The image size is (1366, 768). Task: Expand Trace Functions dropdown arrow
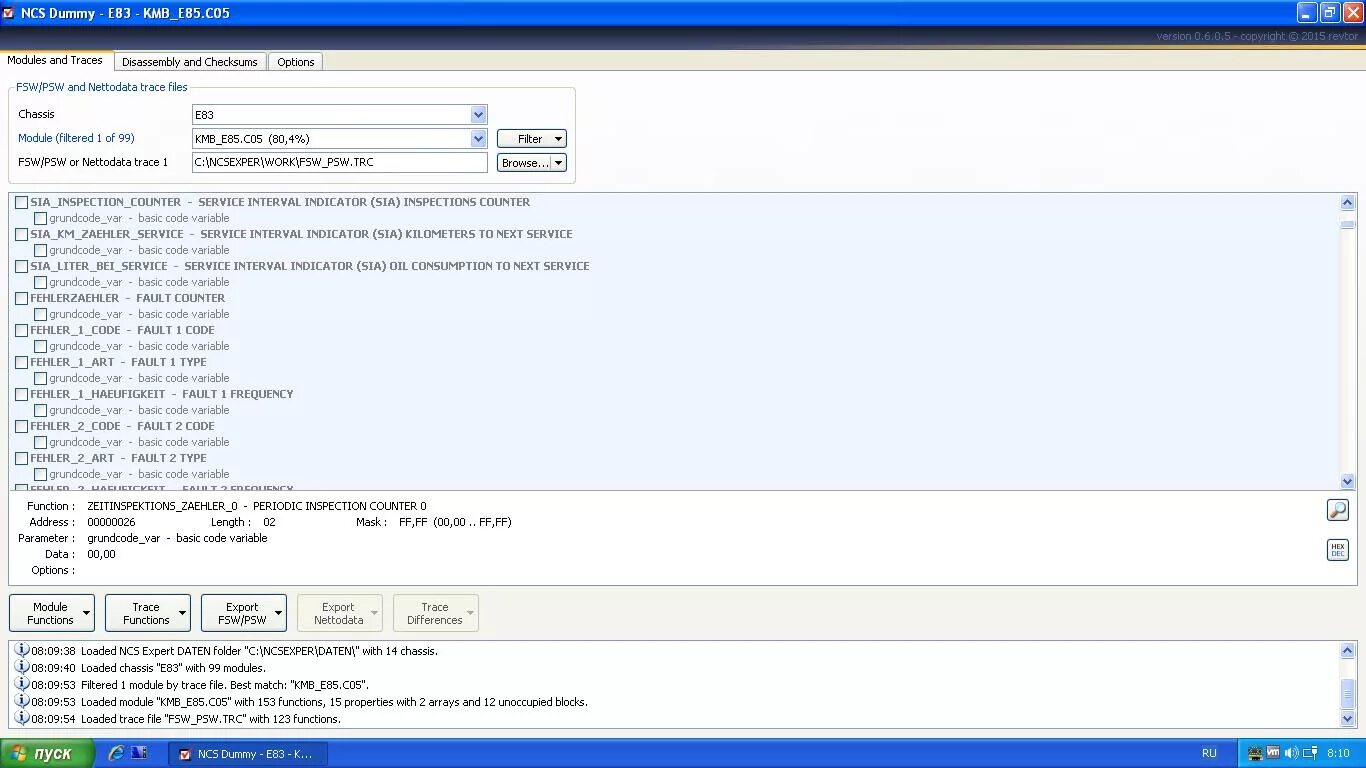(182, 613)
